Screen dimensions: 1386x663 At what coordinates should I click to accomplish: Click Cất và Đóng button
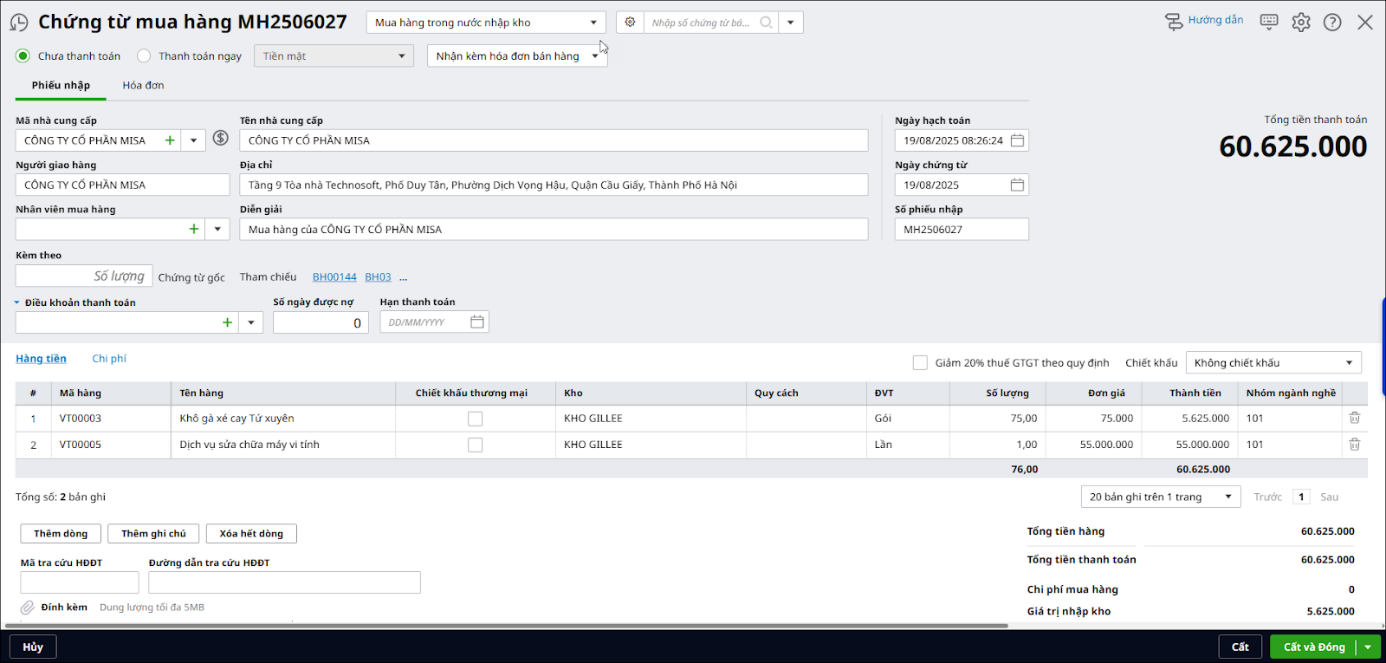tap(1314, 647)
